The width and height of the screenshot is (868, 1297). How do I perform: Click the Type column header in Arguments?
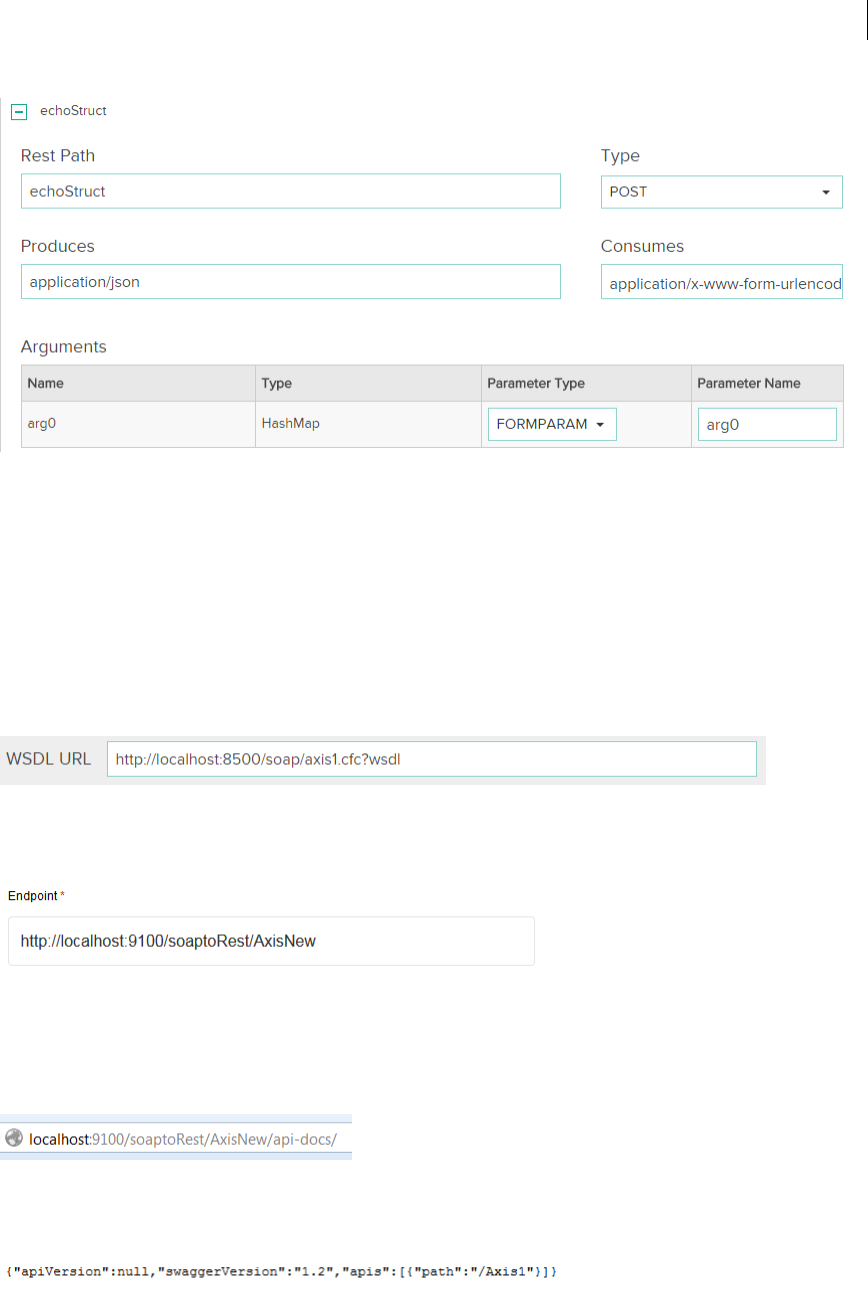[x=277, y=383]
